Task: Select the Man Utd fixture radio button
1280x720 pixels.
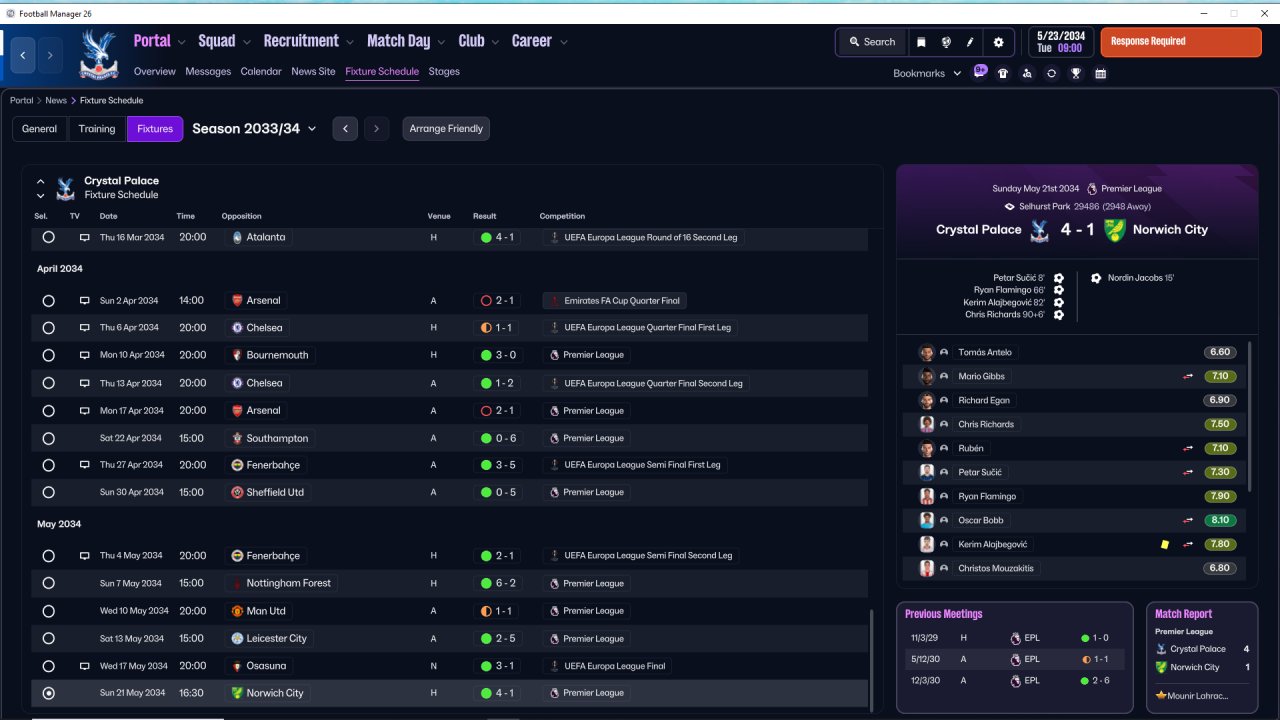Action: (x=48, y=611)
